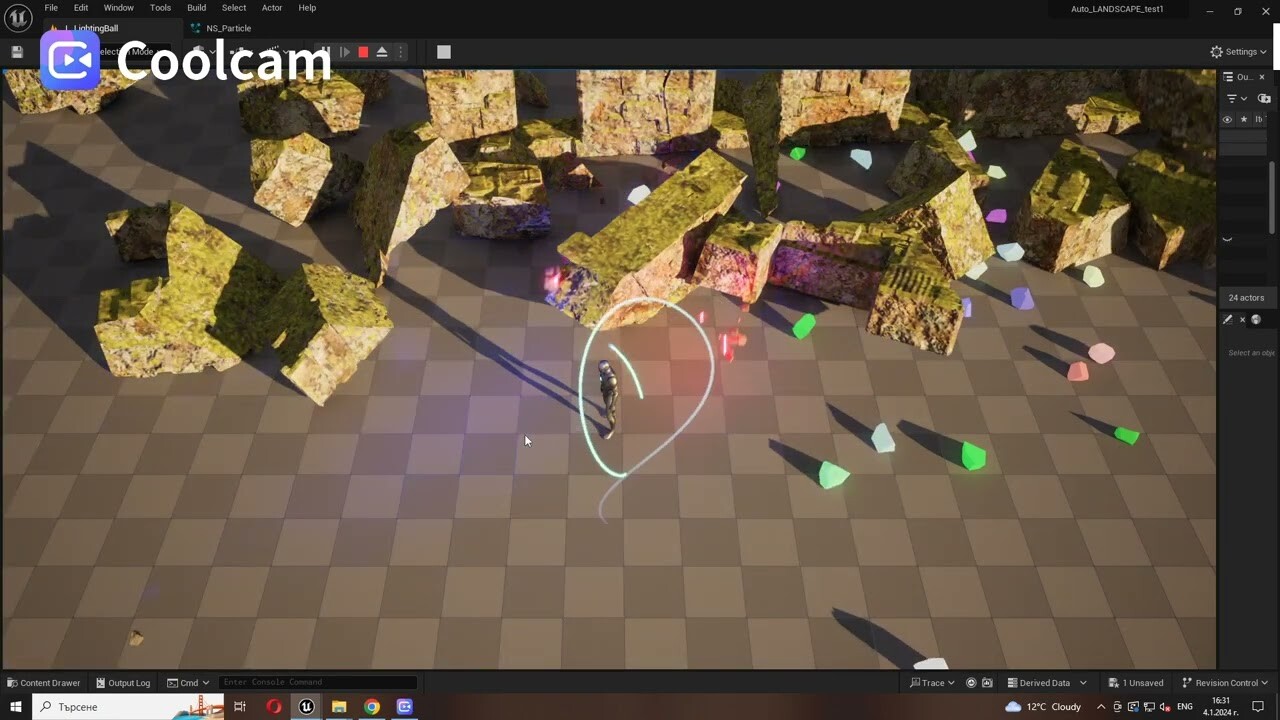Click the camera icon in the Outliner header
This screenshot has height=720, width=1280.
(1263, 98)
